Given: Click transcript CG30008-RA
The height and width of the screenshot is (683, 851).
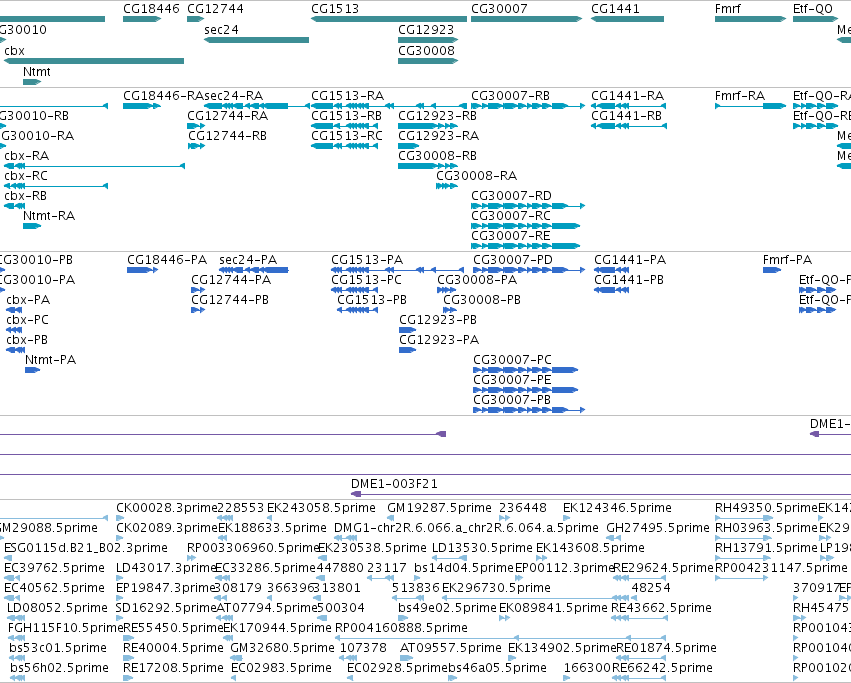Looking at the screenshot, I should [447, 186].
